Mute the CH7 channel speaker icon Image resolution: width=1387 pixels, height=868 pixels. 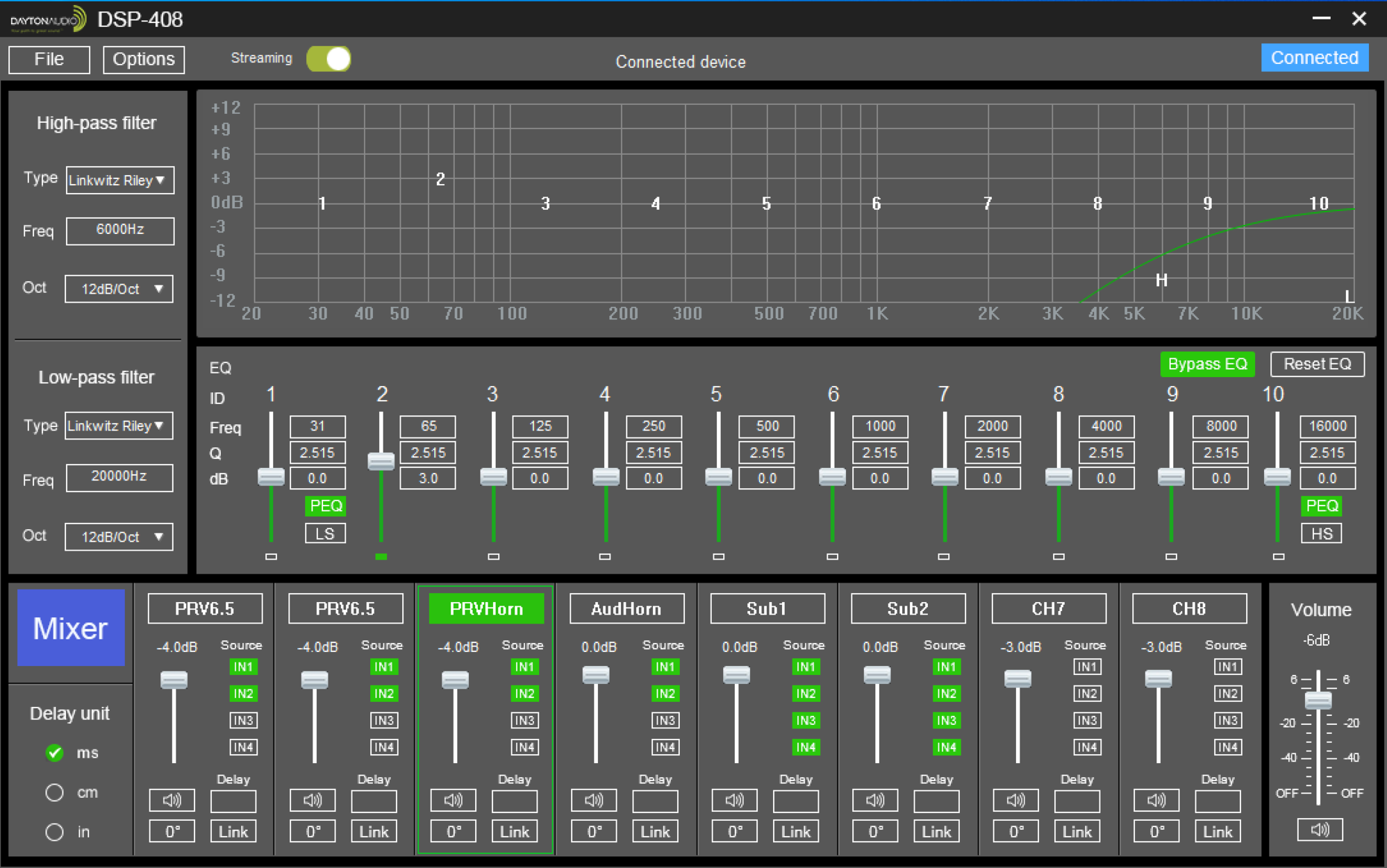pyautogui.click(x=1015, y=801)
